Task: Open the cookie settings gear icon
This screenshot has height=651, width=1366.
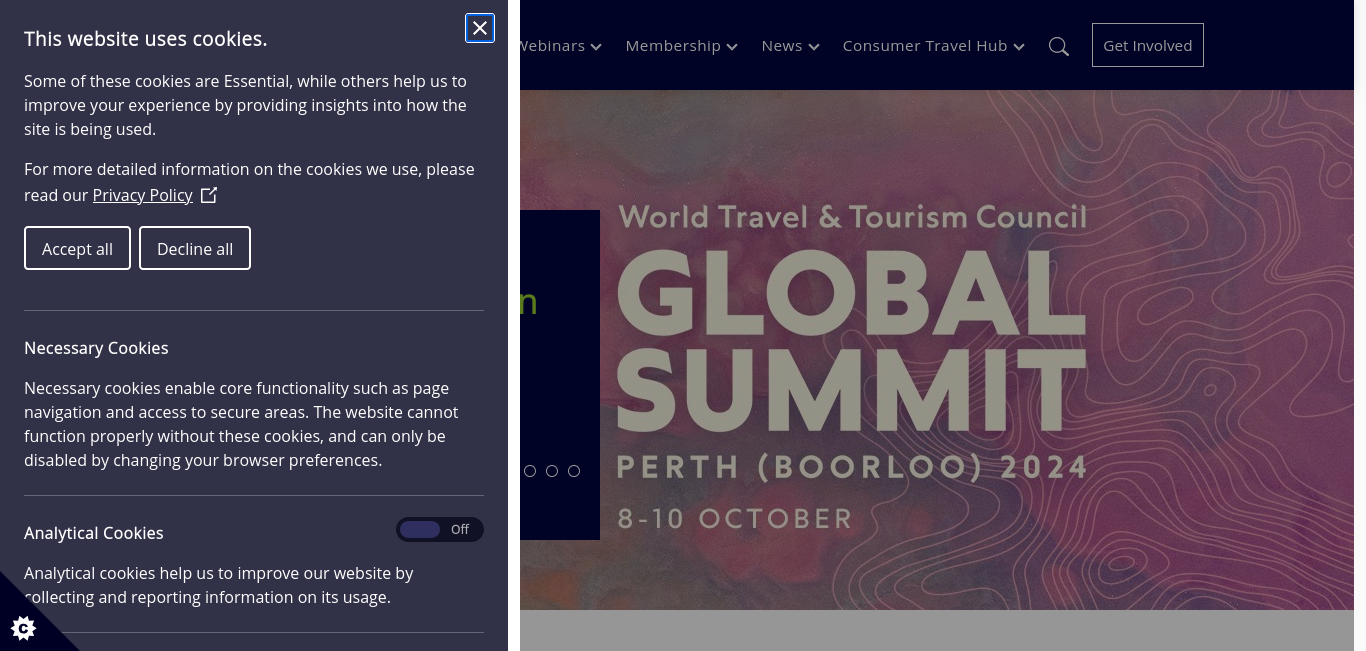Action: [x=23, y=628]
